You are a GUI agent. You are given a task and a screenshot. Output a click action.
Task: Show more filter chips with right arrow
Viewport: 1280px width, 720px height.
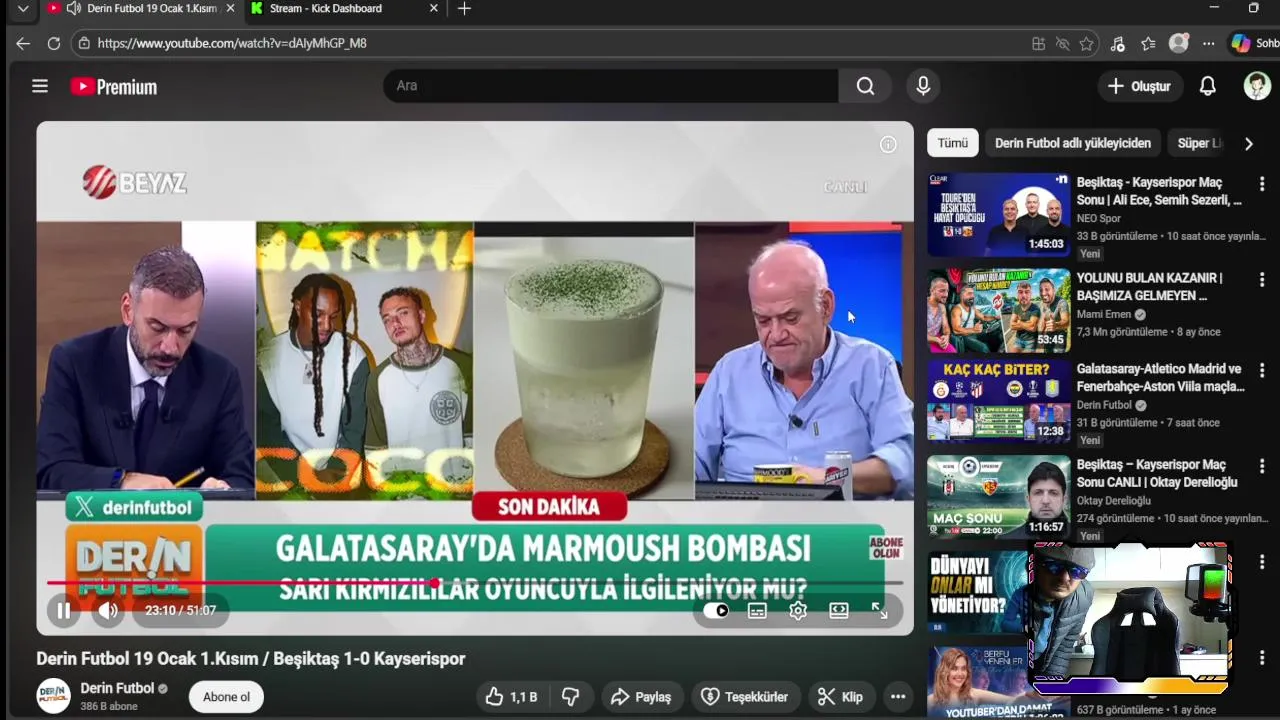click(1248, 143)
